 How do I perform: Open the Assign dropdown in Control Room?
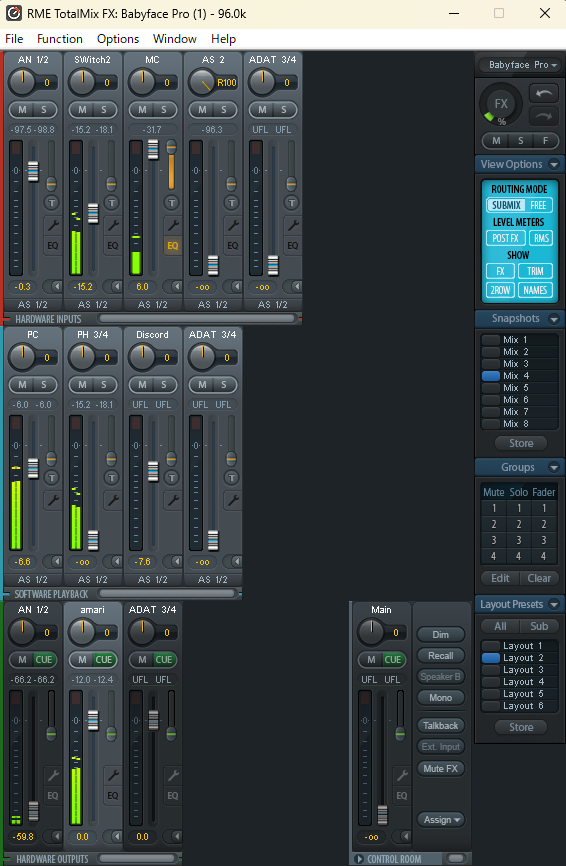[441, 820]
